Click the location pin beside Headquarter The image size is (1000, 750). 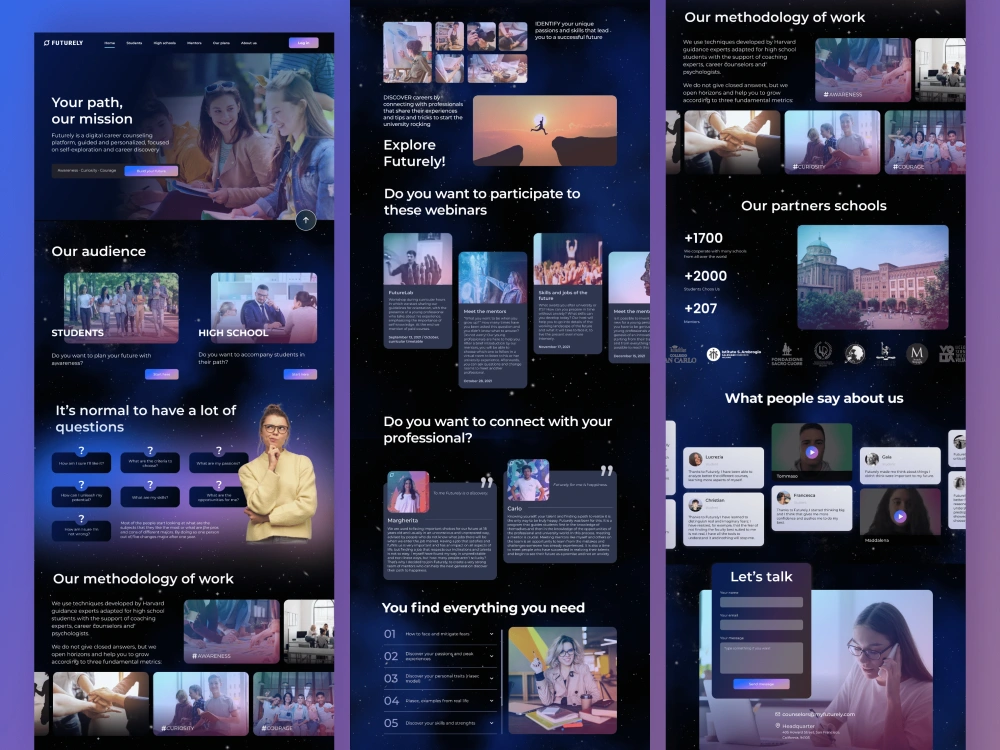pyautogui.click(x=777, y=726)
